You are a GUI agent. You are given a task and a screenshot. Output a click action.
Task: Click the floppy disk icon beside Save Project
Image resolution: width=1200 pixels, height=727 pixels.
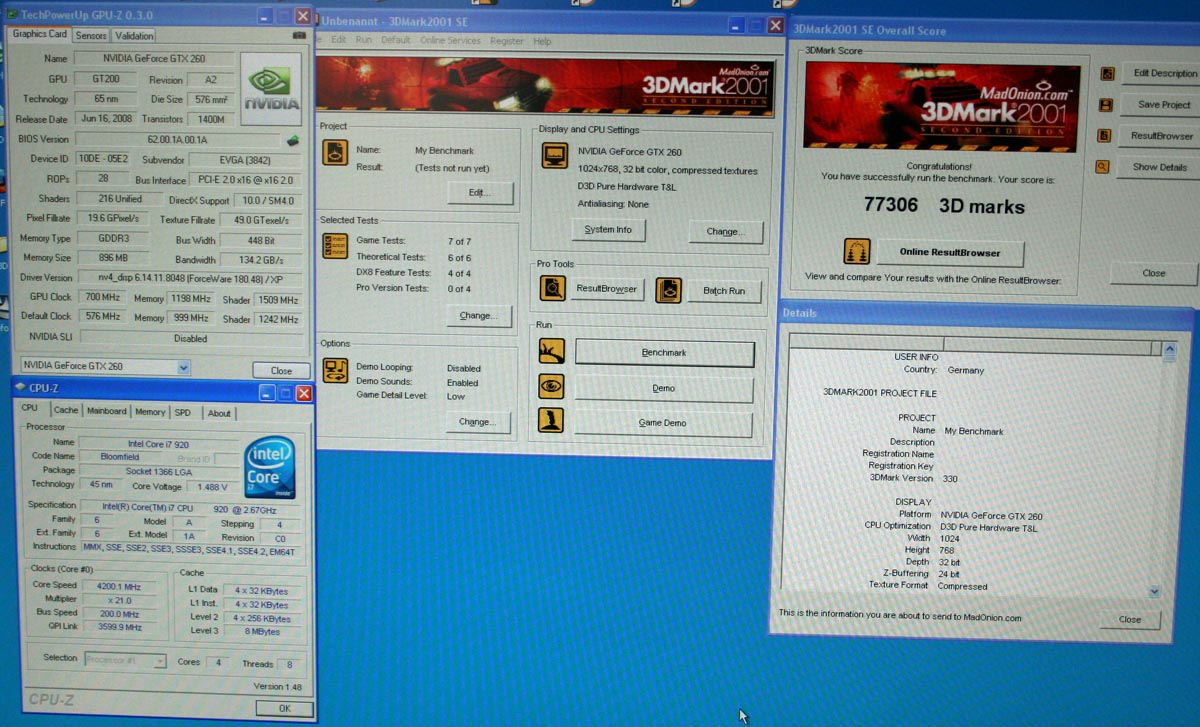pyautogui.click(x=1106, y=105)
